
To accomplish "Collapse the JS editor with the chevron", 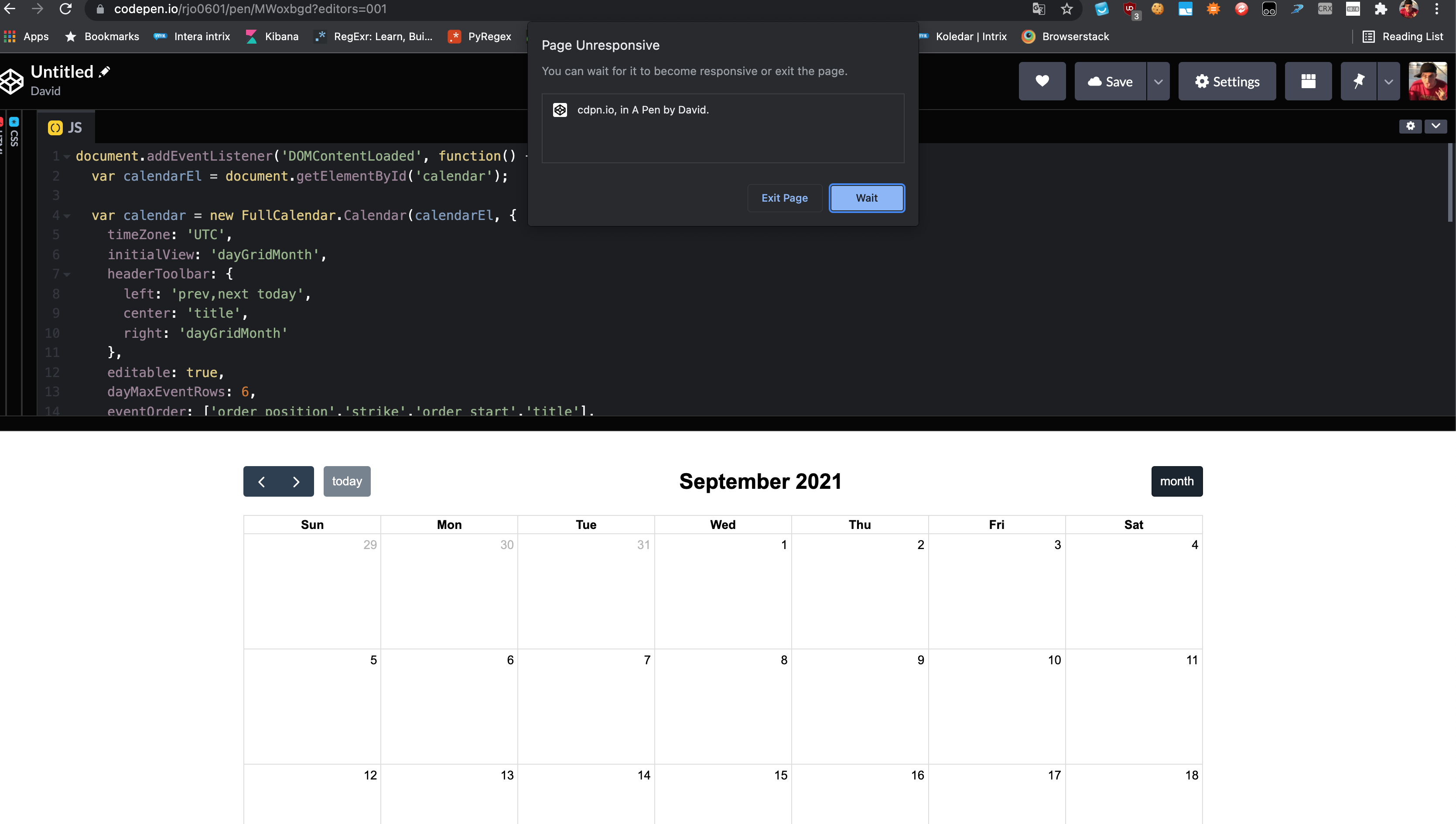I will 1435,126.
